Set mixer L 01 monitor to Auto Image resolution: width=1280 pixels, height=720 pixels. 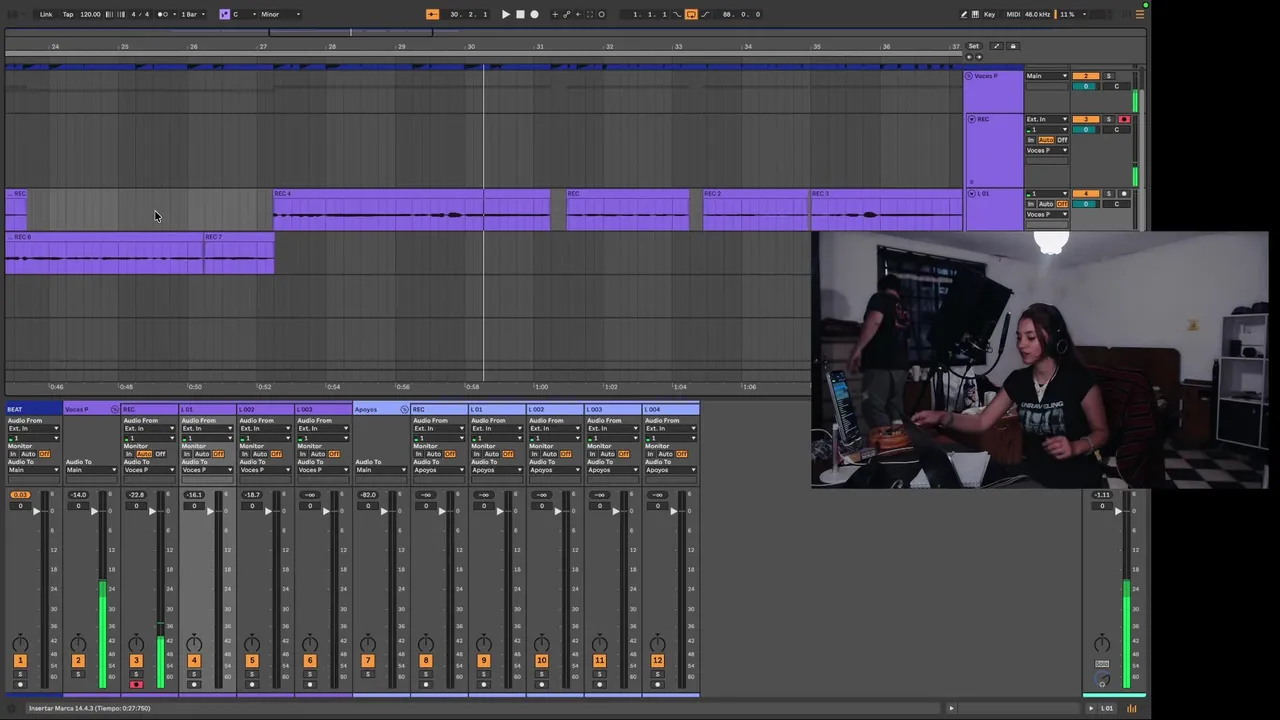pyautogui.click(x=202, y=454)
